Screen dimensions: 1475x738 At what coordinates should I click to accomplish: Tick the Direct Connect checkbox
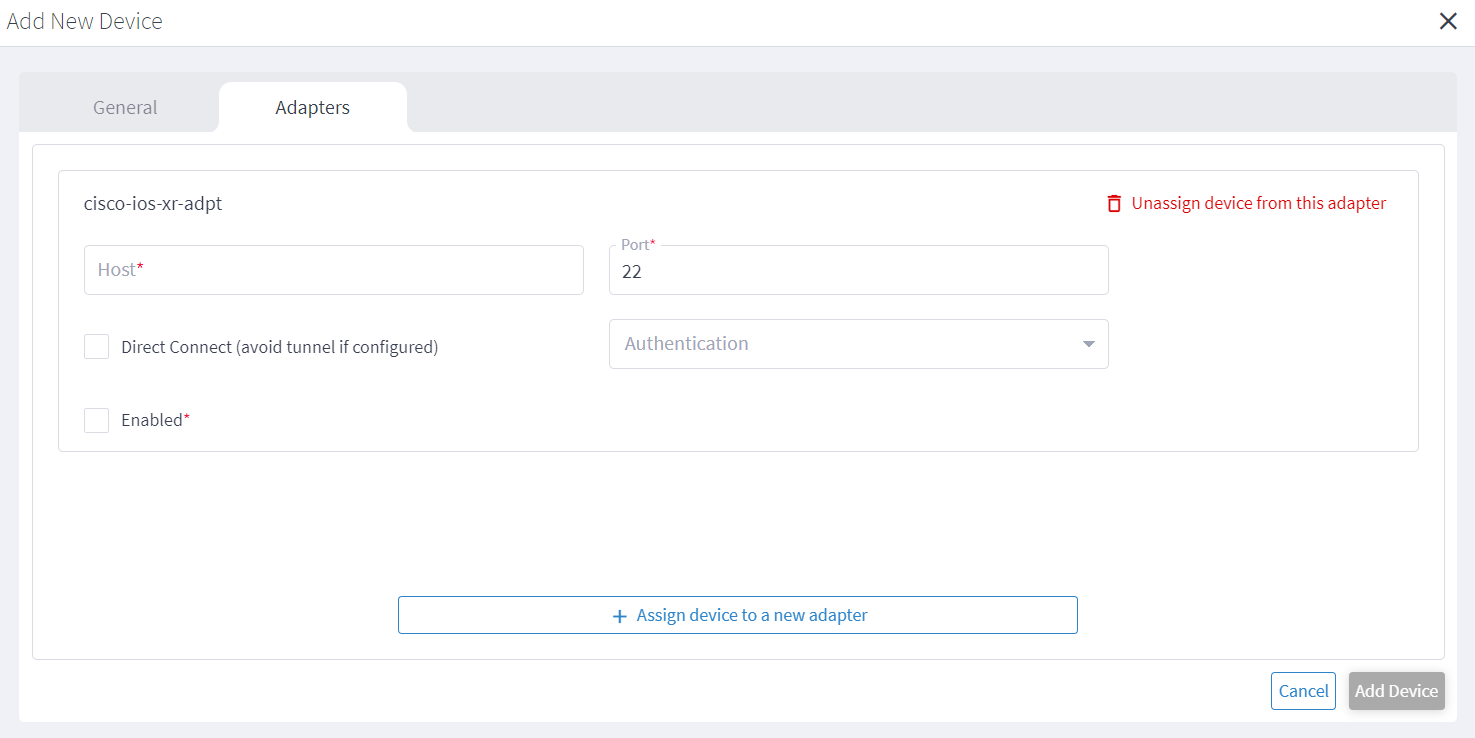click(97, 347)
